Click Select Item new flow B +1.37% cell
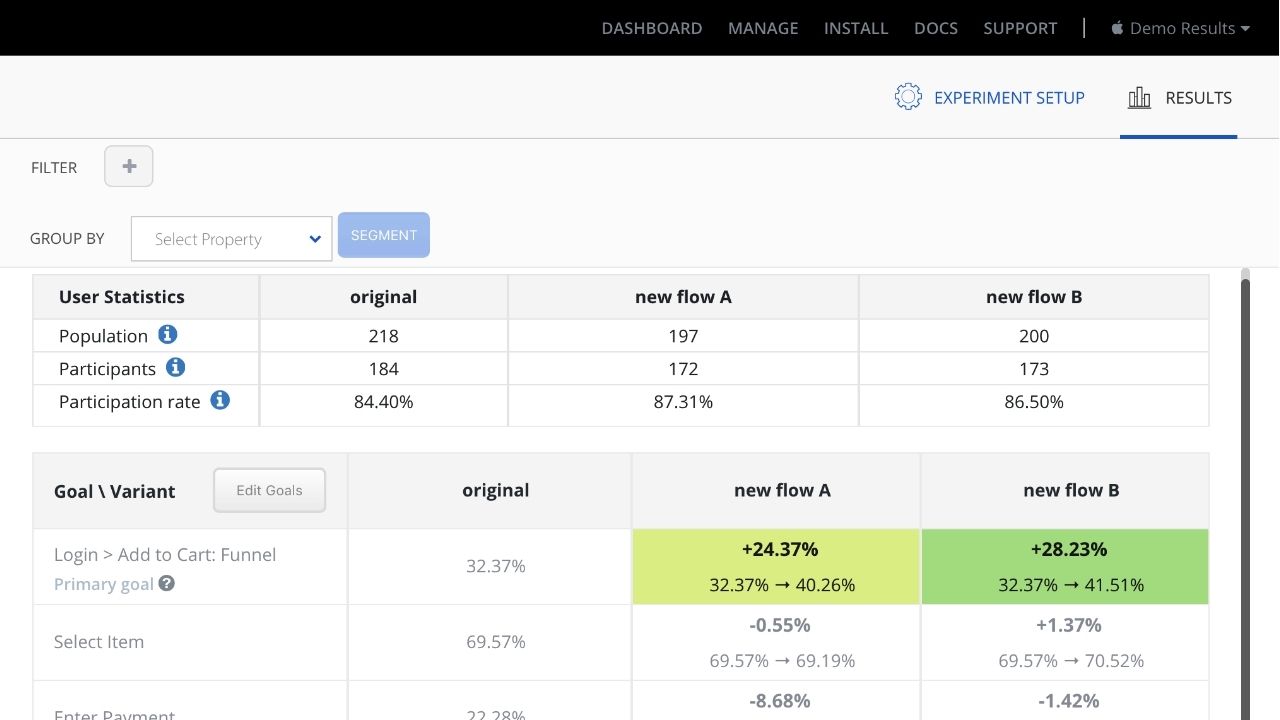This screenshot has width=1280, height=720. 1065,642
